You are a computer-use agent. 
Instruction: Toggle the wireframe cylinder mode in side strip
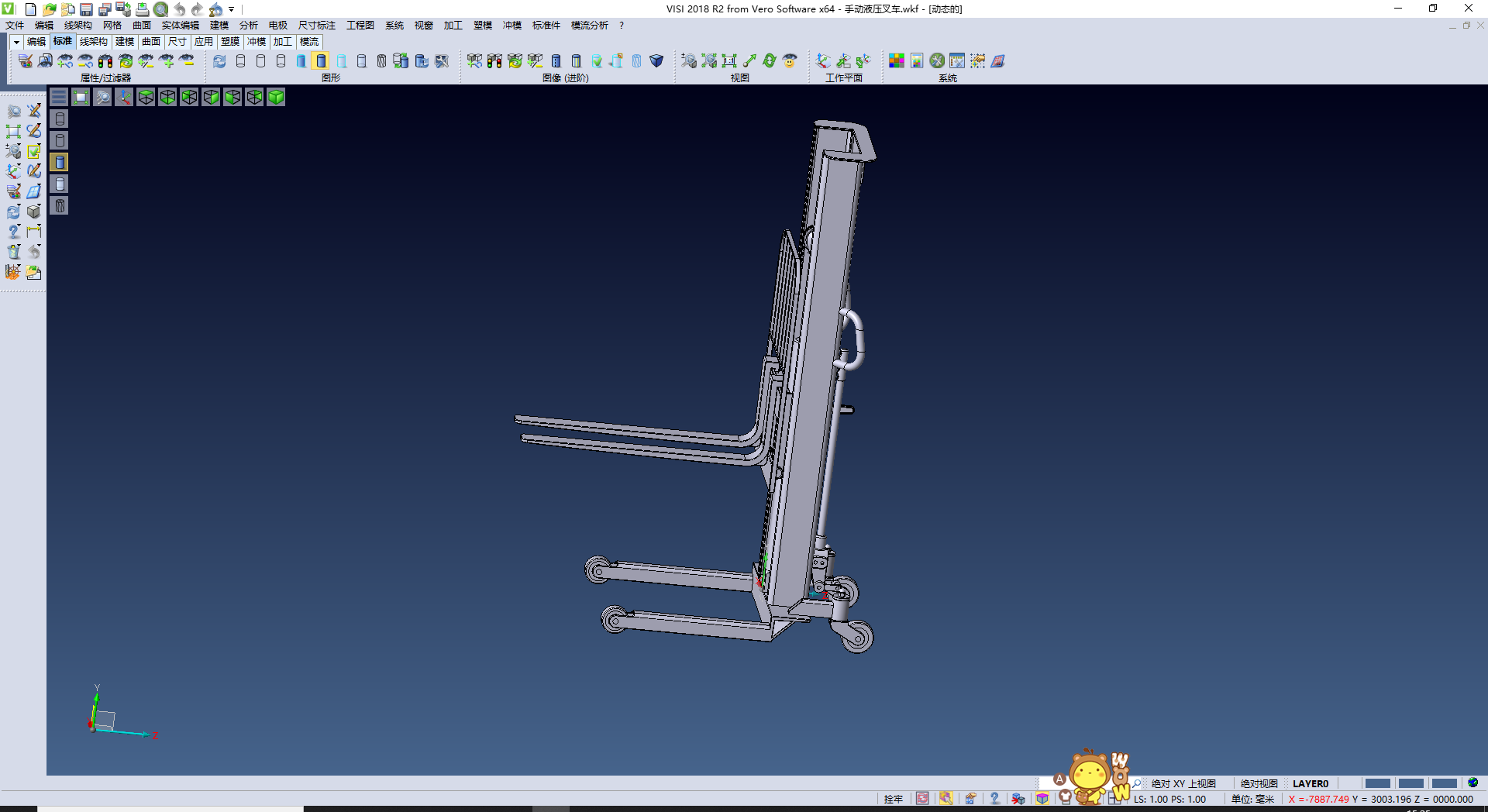[60, 119]
